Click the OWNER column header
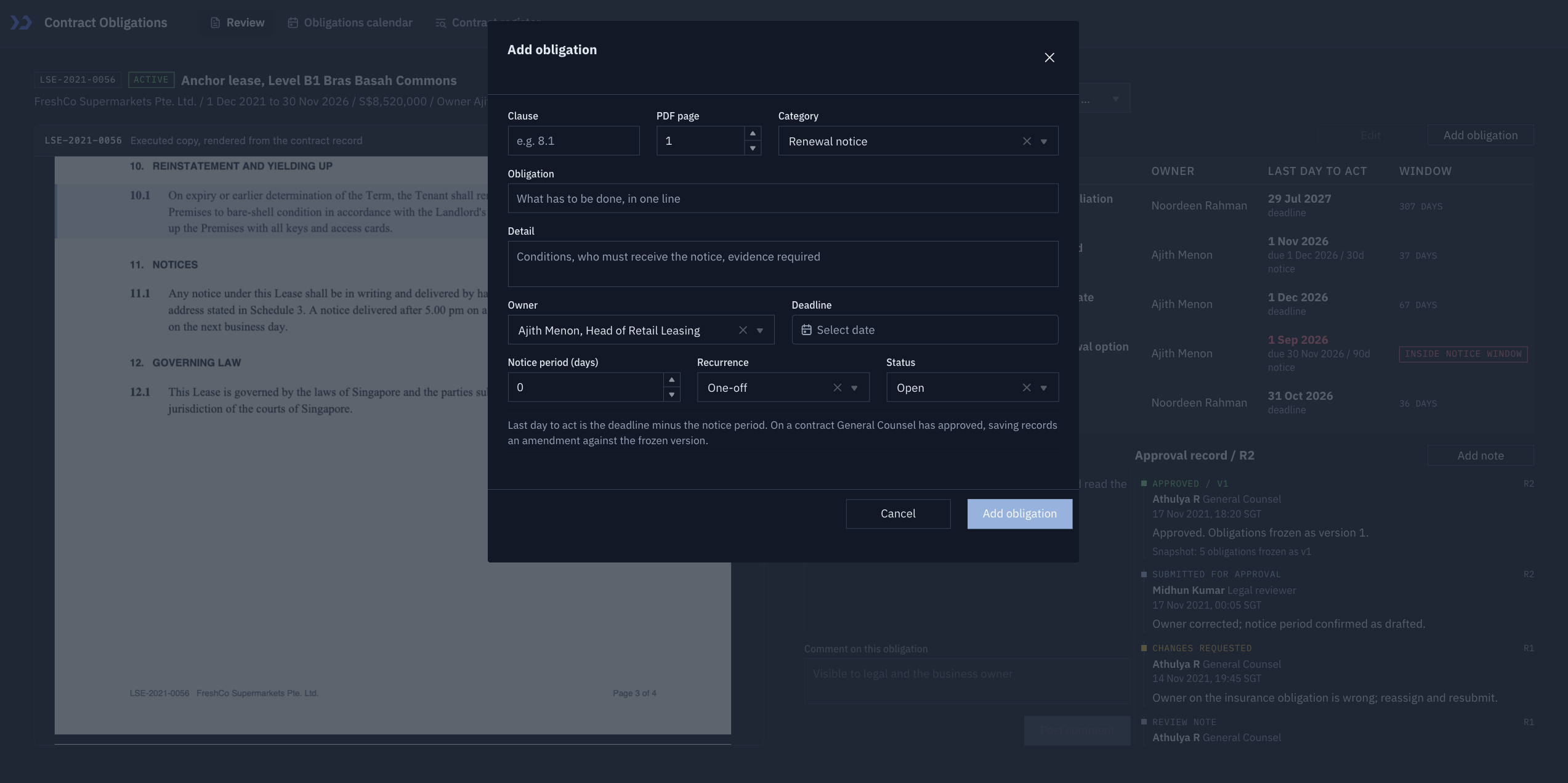The width and height of the screenshot is (1568, 783). (x=1173, y=171)
